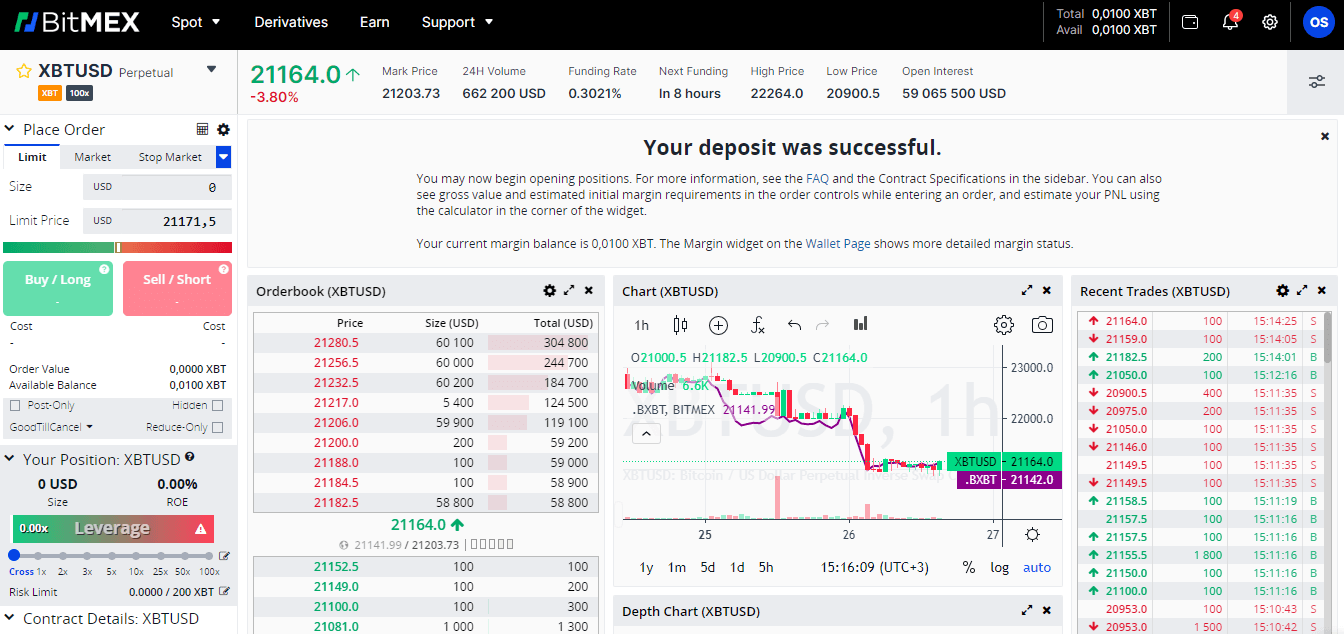Open the Derivatives menu

[x=291, y=22]
